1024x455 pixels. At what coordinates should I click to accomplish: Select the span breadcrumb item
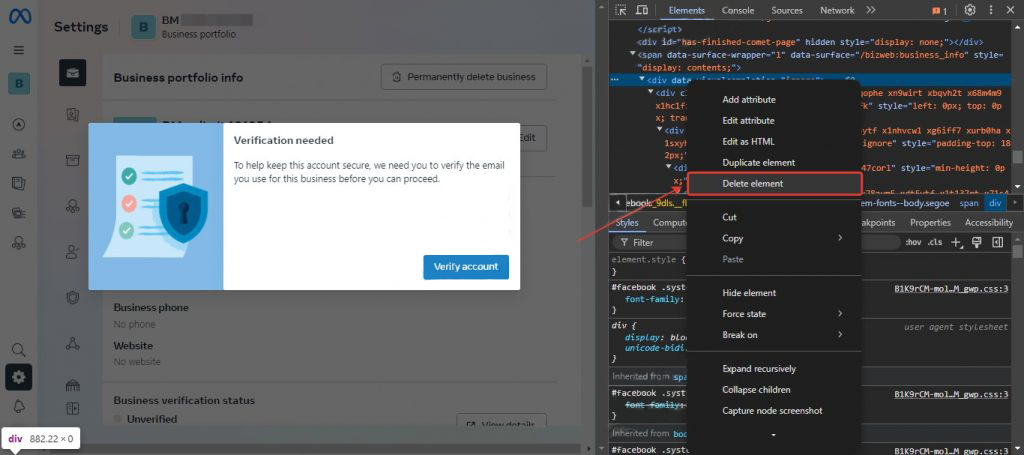(x=968, y=204)
